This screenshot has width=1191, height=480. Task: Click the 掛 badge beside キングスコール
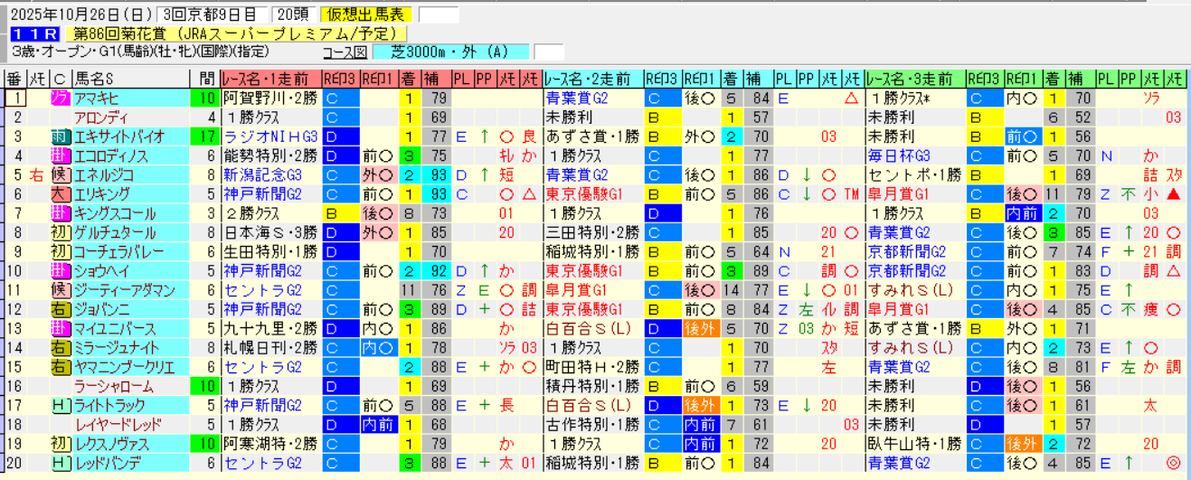[x=59, y=213]
